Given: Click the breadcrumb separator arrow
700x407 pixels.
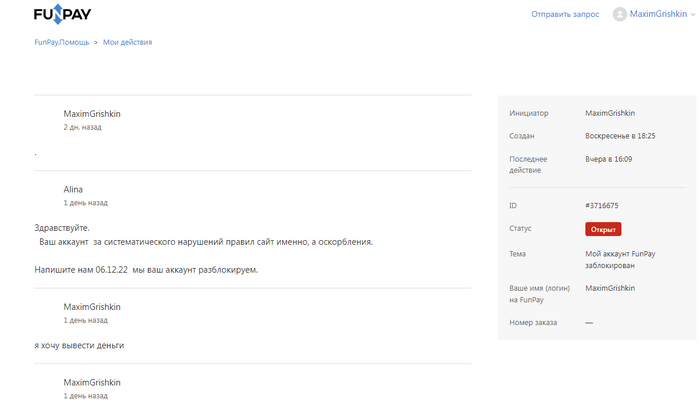Looking at the screenshot, I should click(96, 42).
